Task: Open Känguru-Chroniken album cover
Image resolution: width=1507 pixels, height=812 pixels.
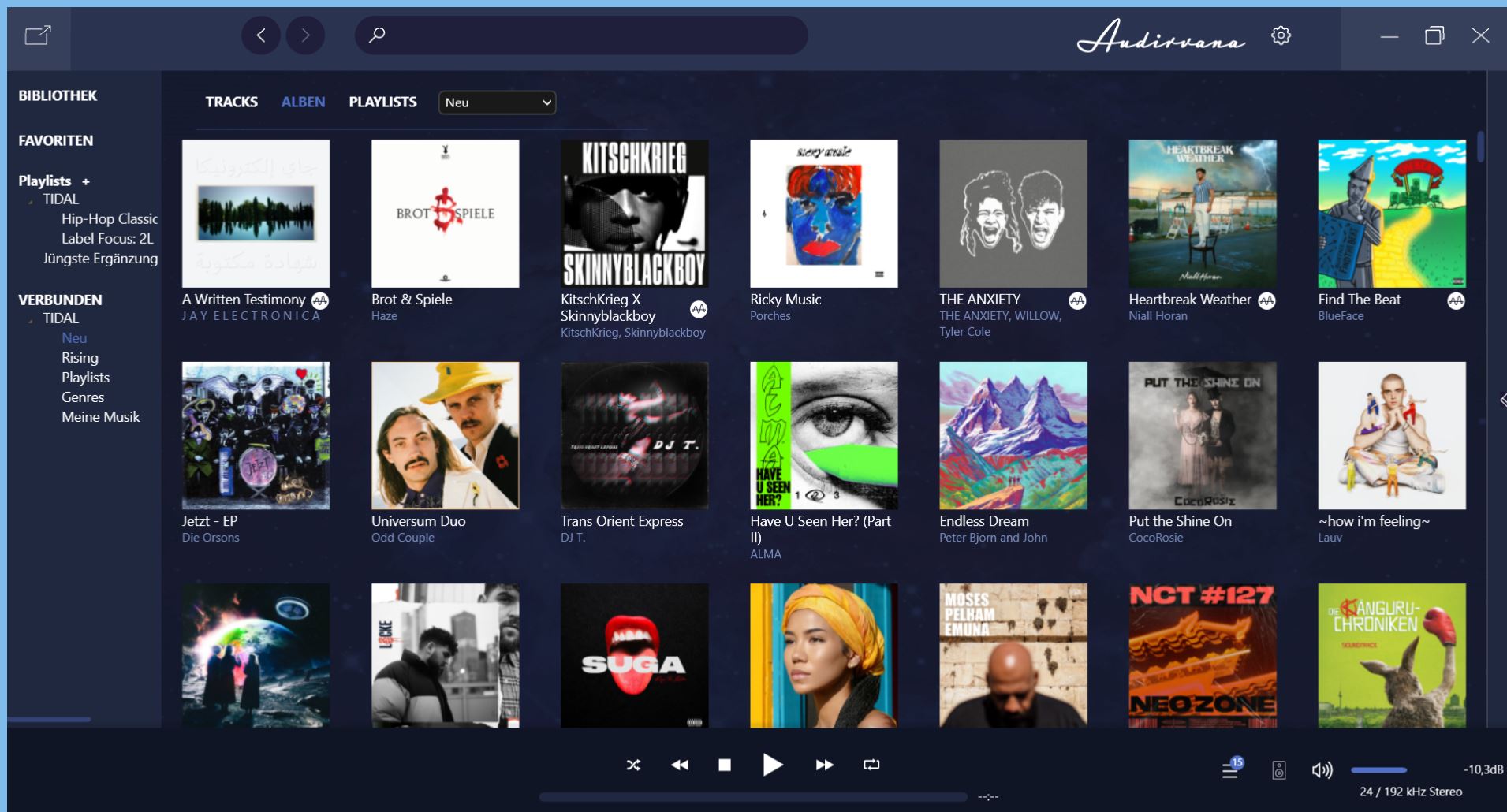Action: point(1392,655)
